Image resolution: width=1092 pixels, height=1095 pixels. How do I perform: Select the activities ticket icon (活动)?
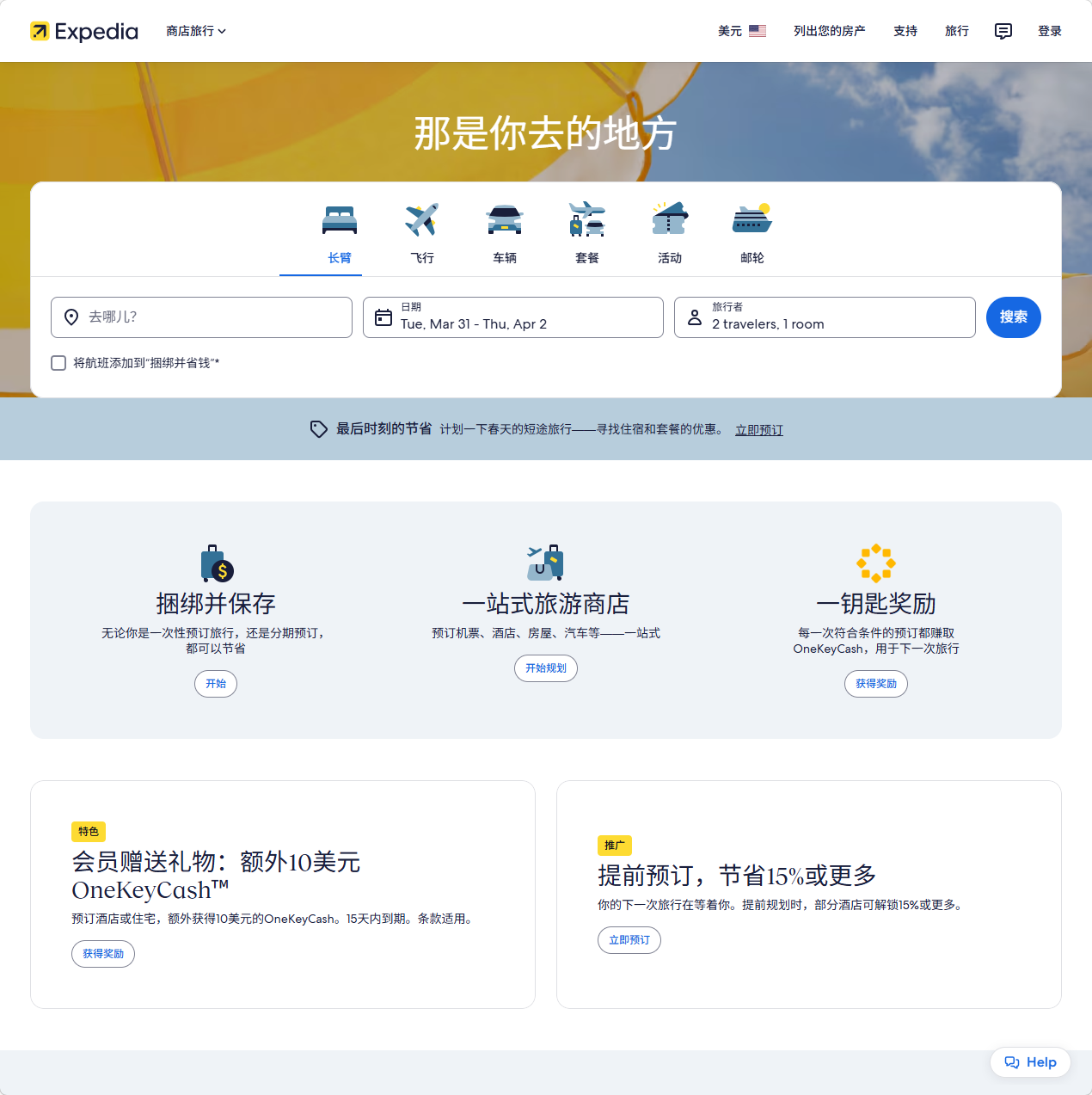click(669, 220)
